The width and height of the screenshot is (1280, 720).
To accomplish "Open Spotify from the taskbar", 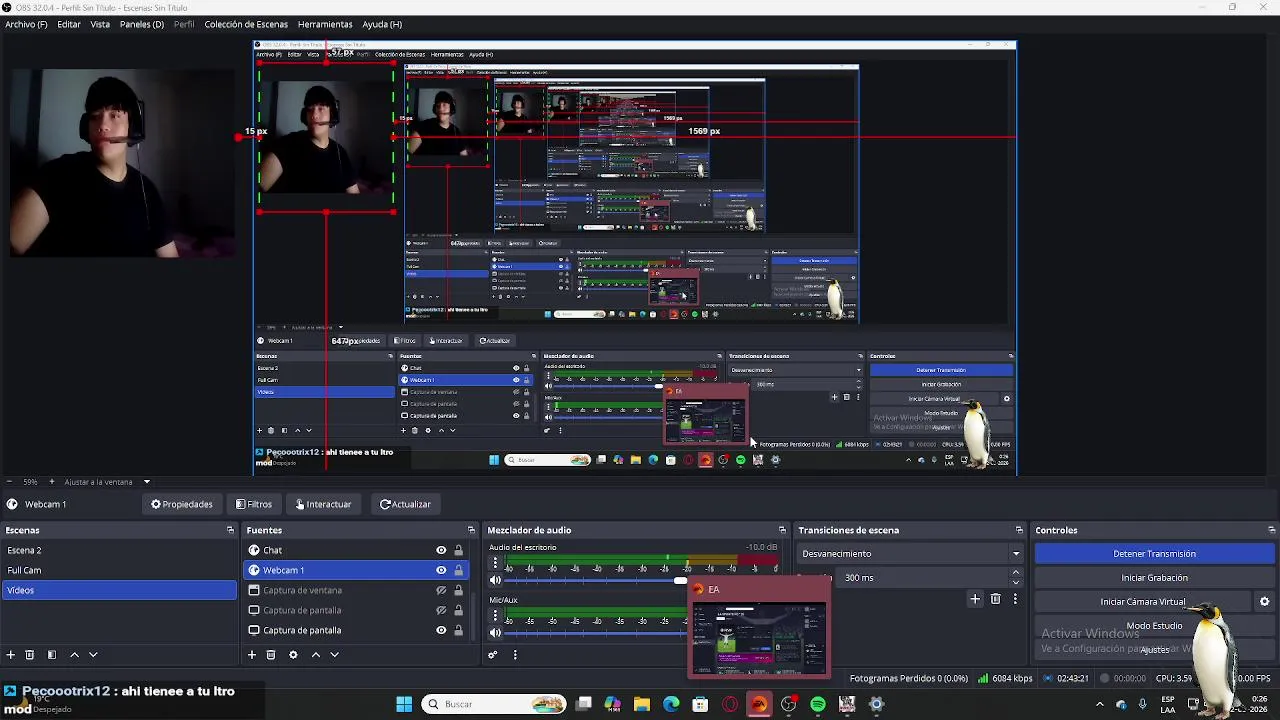I will (x=818, y=704).
